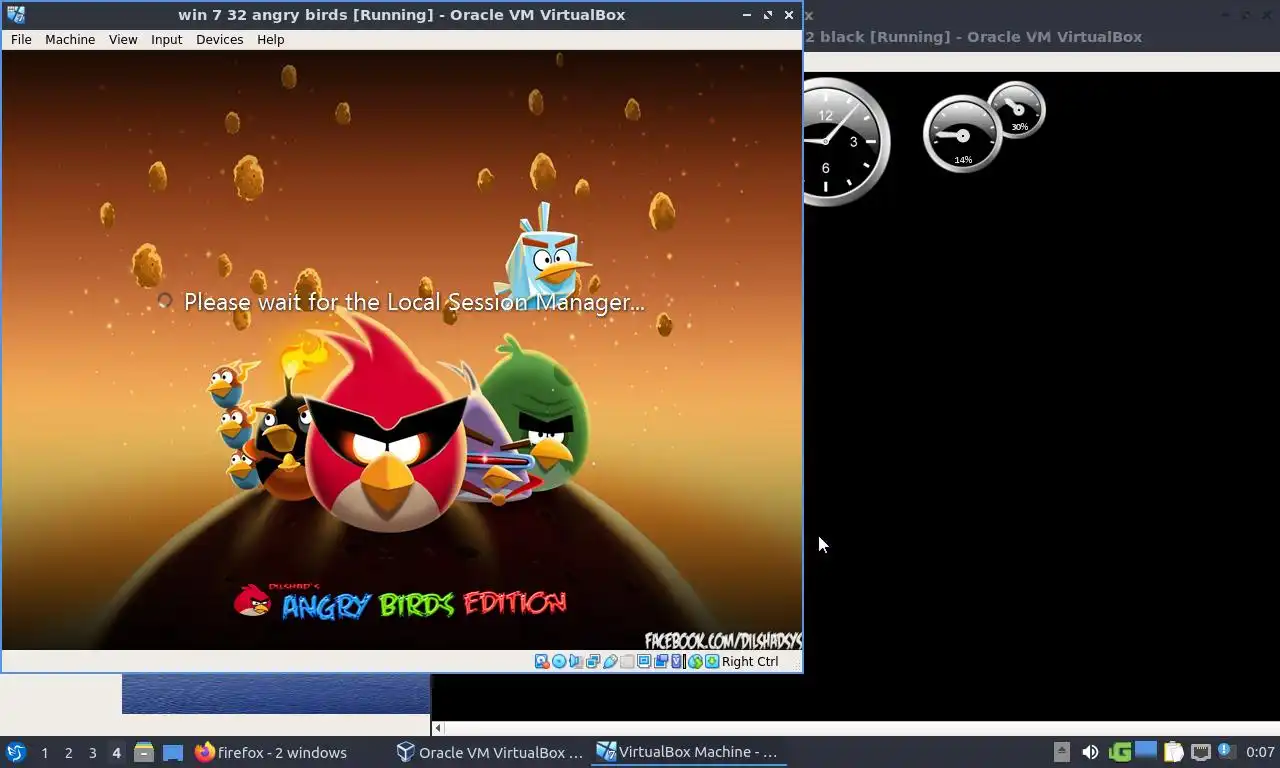The height and width of the screenshot is (768, 1280).
Task: Open the View menu
Action: click(x=123, y=39)
